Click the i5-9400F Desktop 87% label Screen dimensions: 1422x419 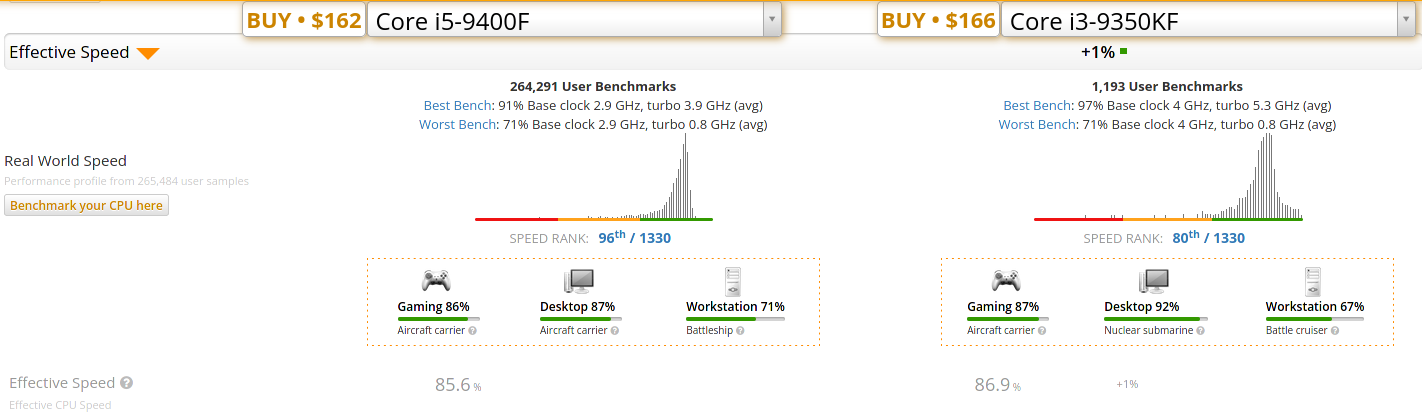tap(577, 306)
